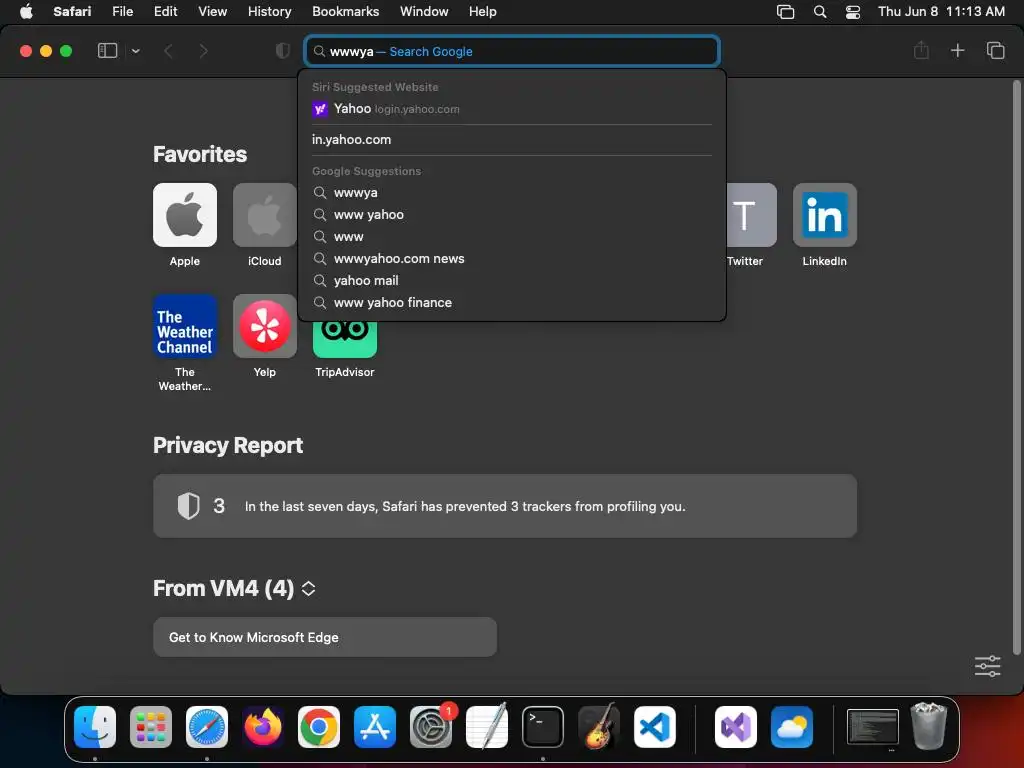The width and height of the screenshot is (1024, 768).
Task: Select the 'www yahoo' Google suggestion
Action: pyautogui.click(x=512, y=215)
